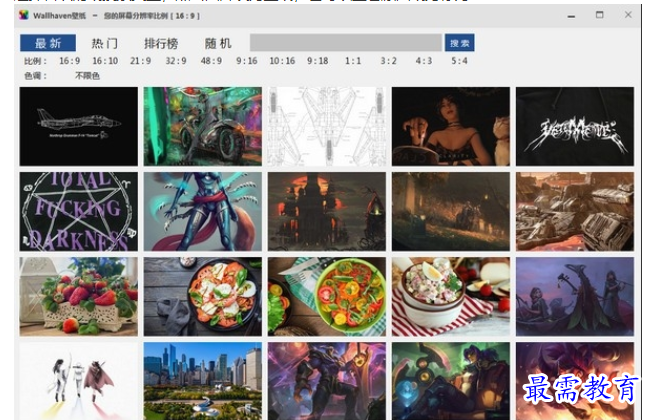Pick the 9:18 ratio filter
The width and height of the screenshot is (647, 420).
coord(318,61)
